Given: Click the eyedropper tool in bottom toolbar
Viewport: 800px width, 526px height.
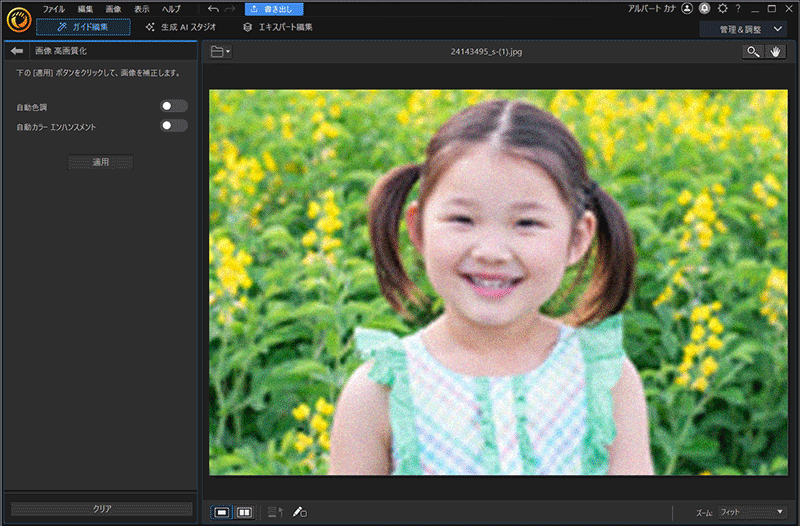Looking at the screenshot, I should pyautogui.click(x=299, y=512).
